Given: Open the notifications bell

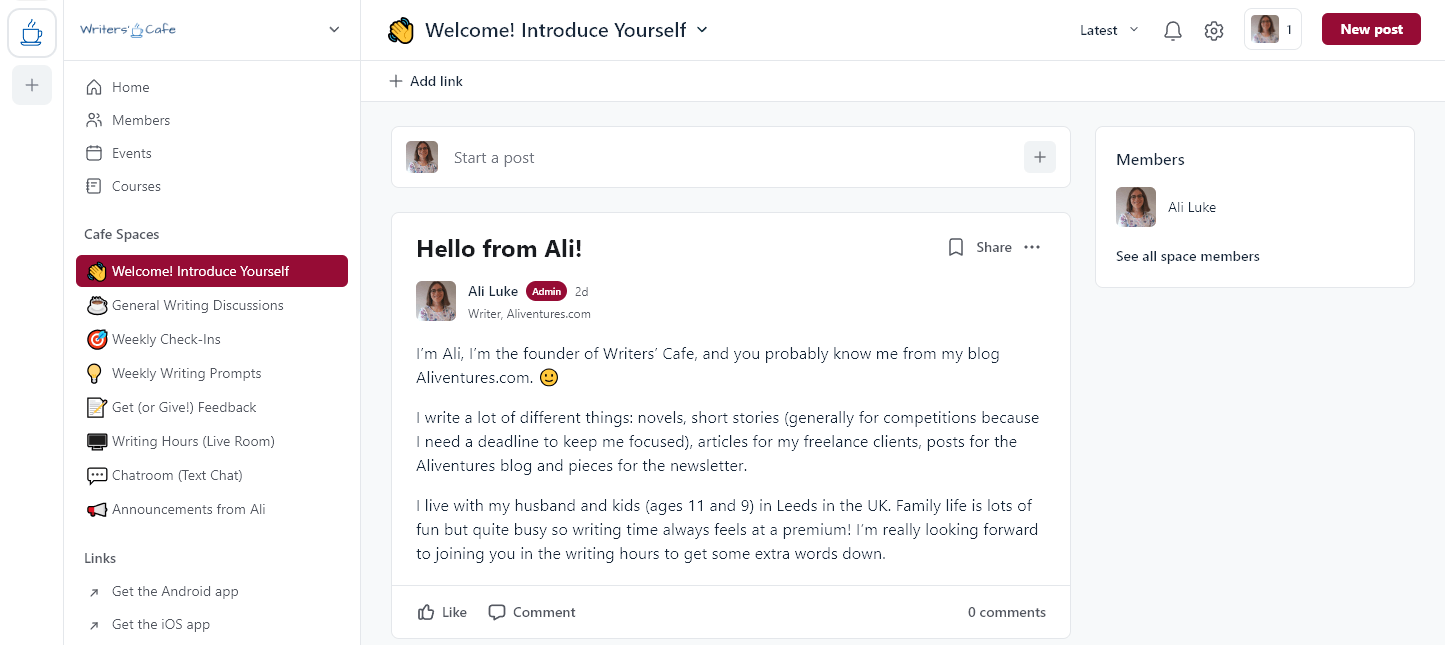Looking at the screenshot, I should [x=1173, y=31].
